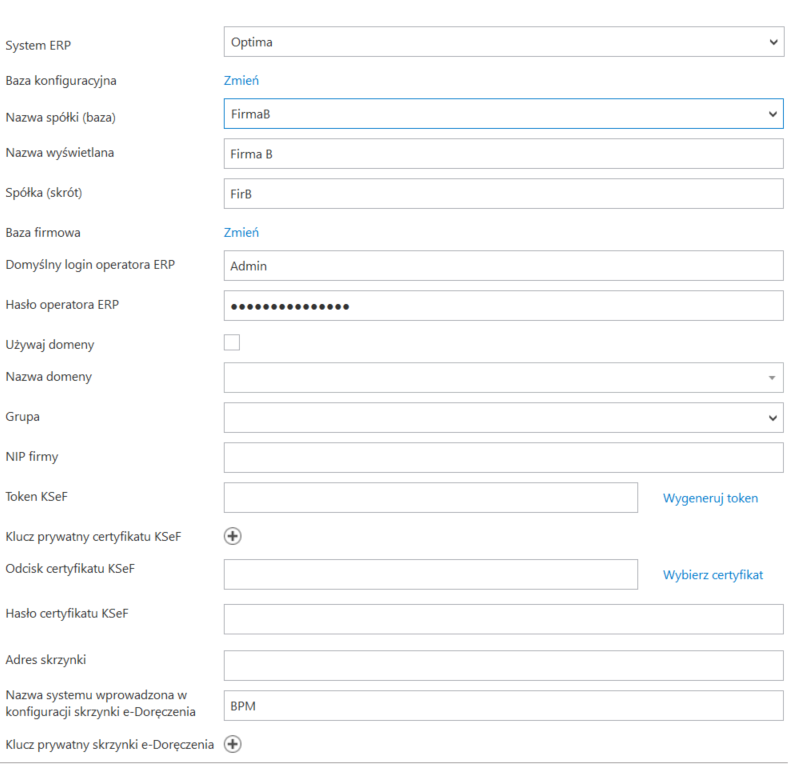791x765 pixels.
Task: Click Zmień link next to Baza konfiguracyjna
Action: point(241,80)
